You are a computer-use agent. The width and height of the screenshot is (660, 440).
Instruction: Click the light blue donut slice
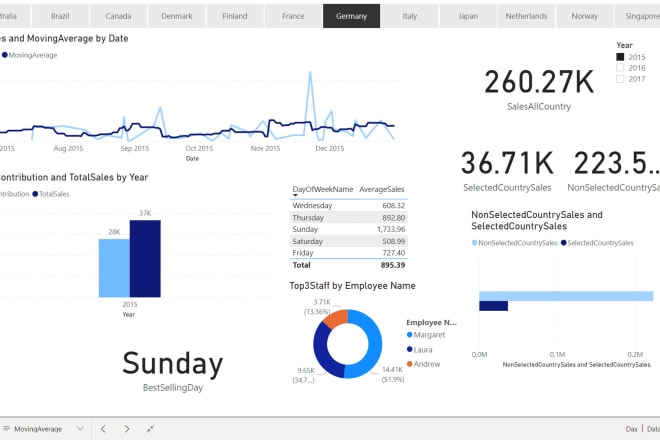[374, 343]
